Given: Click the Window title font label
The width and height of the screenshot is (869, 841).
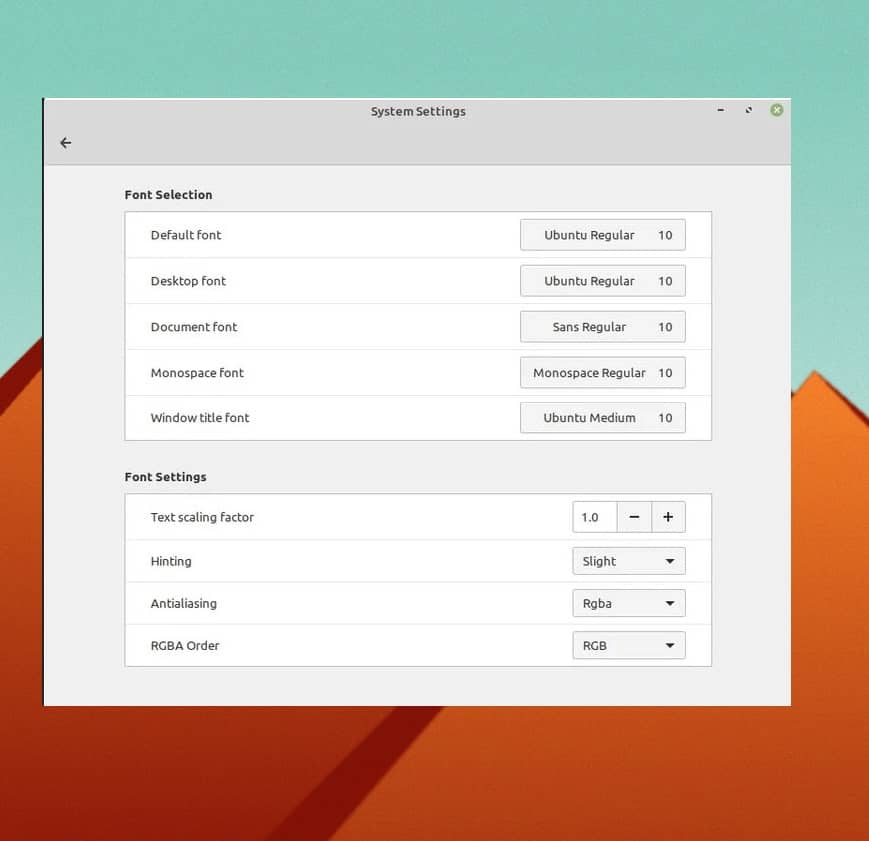Looking at the screenshot, I should 200,418.
